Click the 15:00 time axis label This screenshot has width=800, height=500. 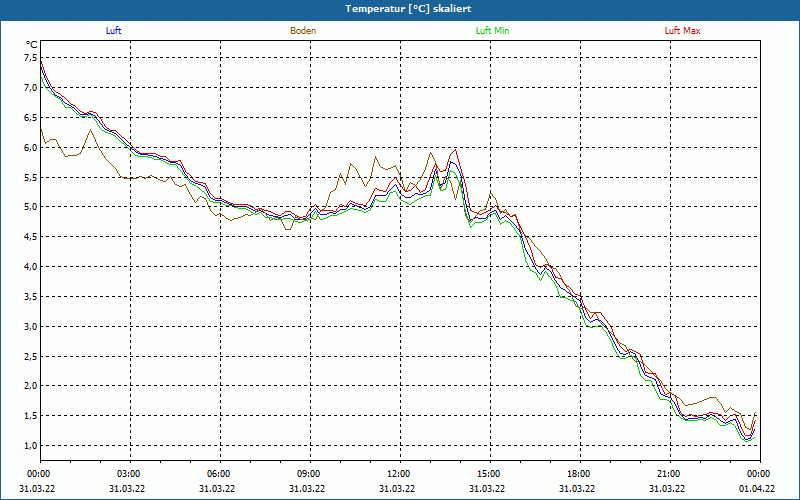point(490,474)
